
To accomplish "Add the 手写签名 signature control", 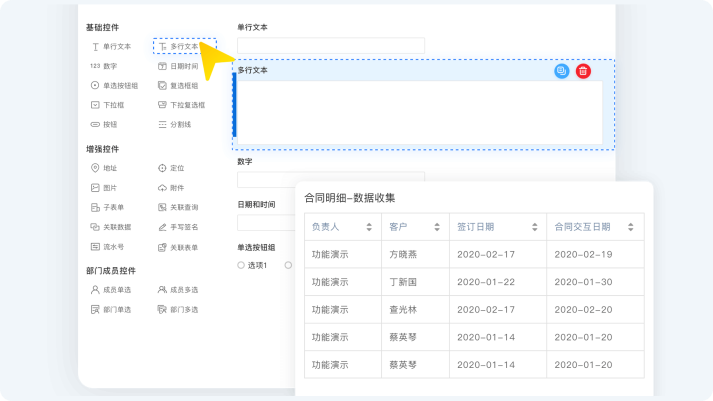I will pos(178,227).
